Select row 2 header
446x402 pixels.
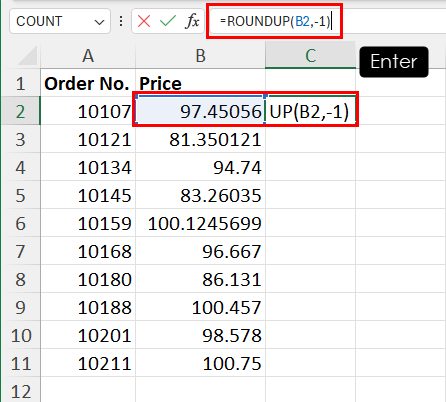pos(20,111)
